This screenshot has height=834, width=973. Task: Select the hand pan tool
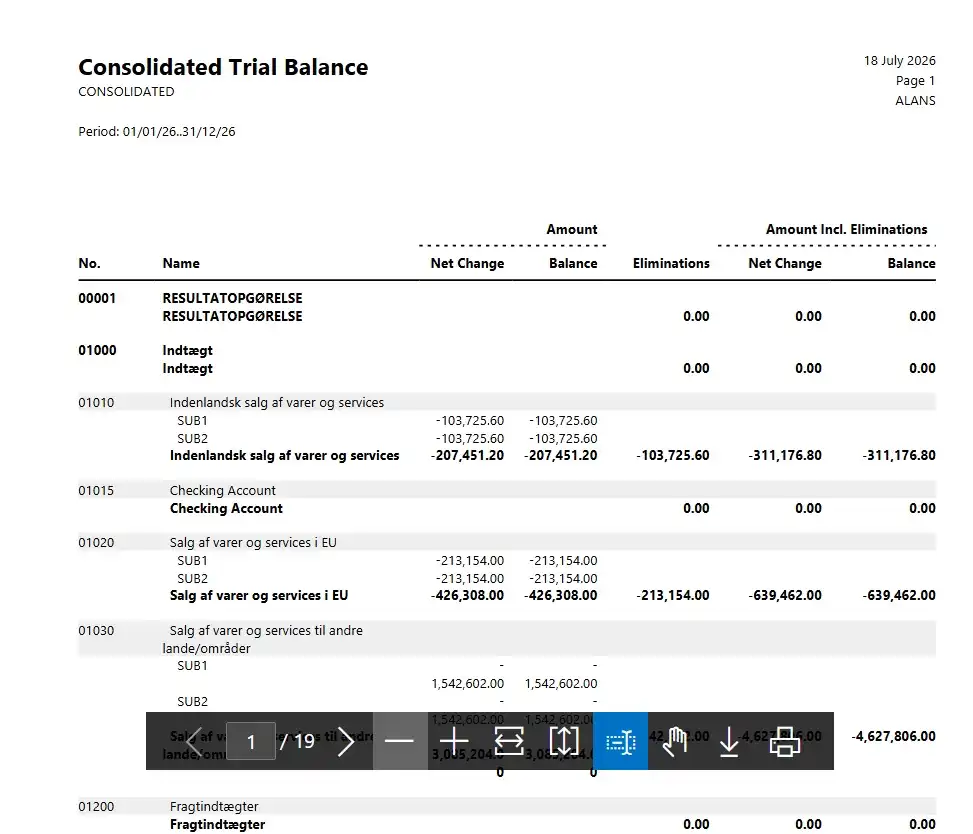point(675,741)
